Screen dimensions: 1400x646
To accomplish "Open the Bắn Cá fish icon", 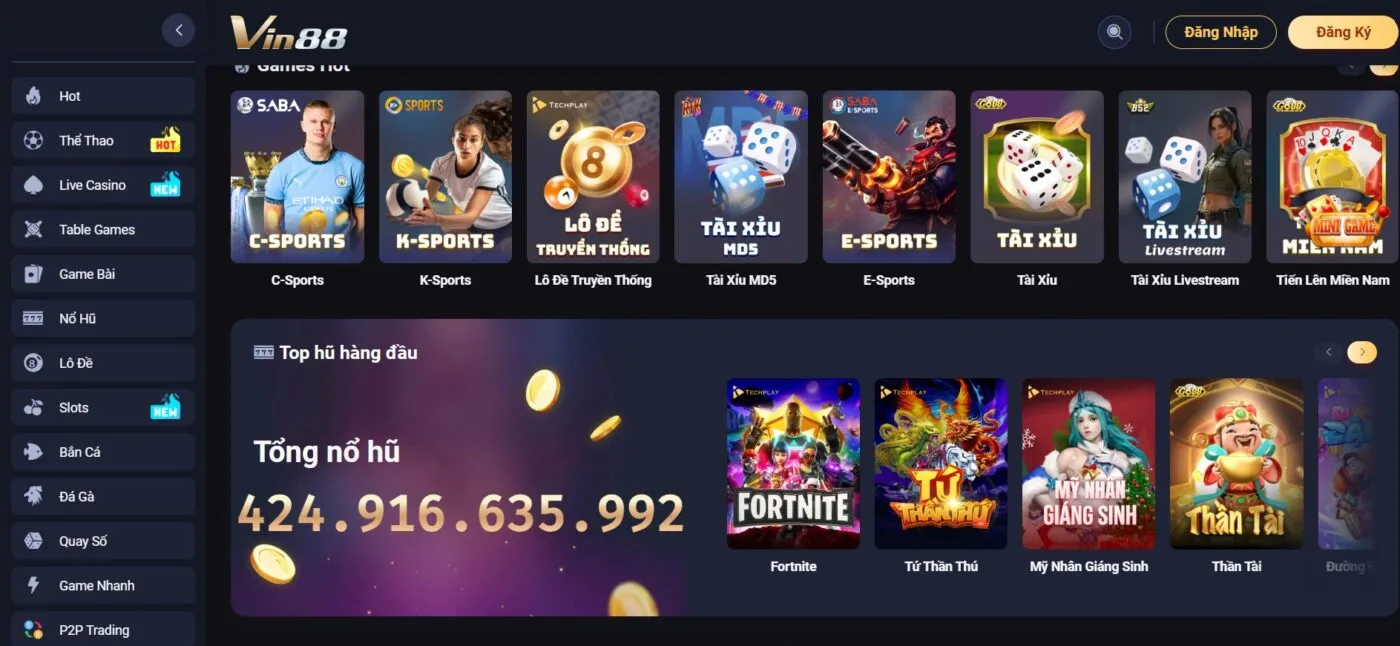I will click(33, 452).
